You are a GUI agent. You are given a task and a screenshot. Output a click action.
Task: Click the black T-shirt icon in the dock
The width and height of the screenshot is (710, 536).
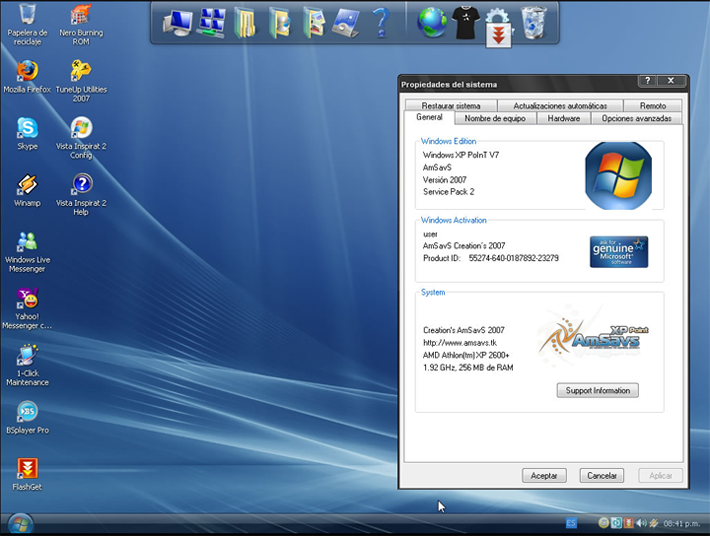(466, 23)
